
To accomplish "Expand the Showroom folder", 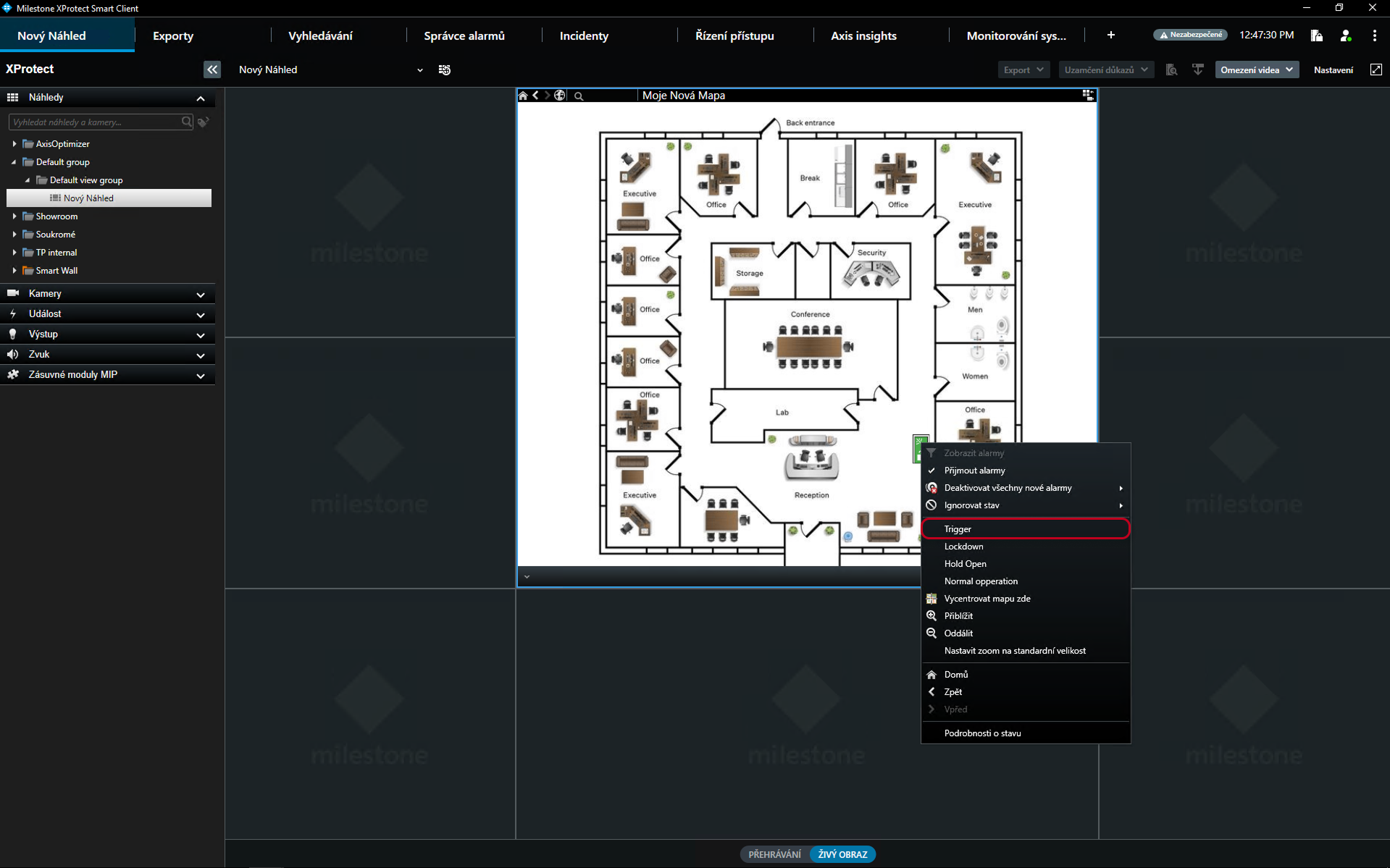I will tap(14, 216).
